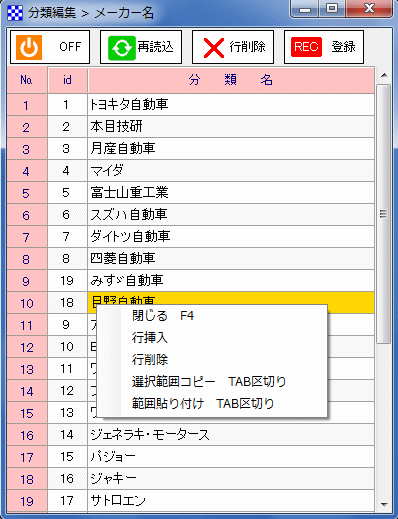Viewport: 398px width, 519px height.
Task: Click the scrollbar down arrow
Action: click(x=384, y=505)
